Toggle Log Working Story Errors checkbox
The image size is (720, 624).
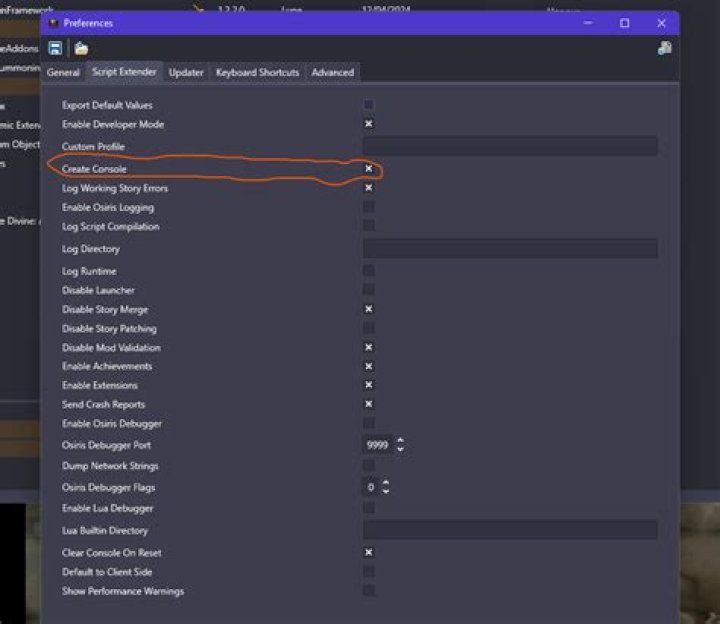click(369, 188)
